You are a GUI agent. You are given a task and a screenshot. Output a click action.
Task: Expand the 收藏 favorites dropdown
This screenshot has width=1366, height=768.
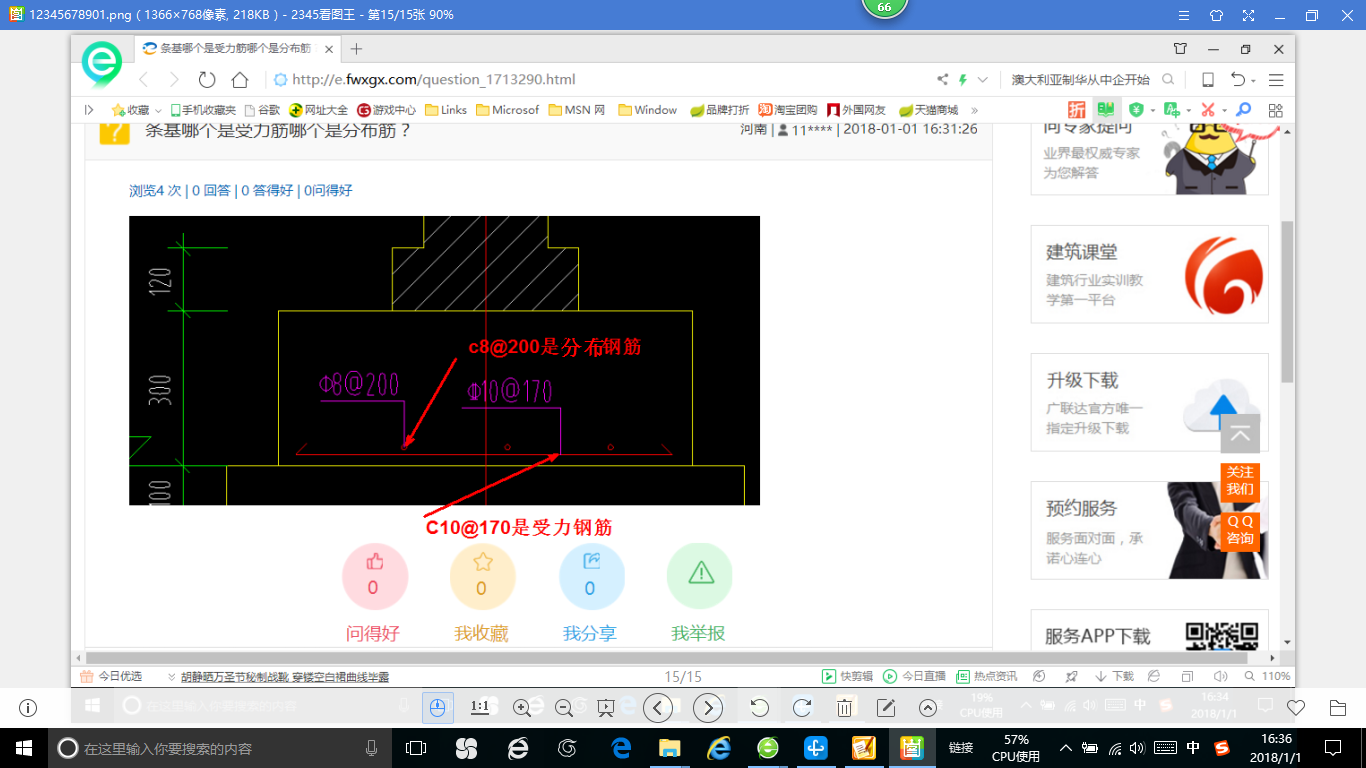(157, 110)
